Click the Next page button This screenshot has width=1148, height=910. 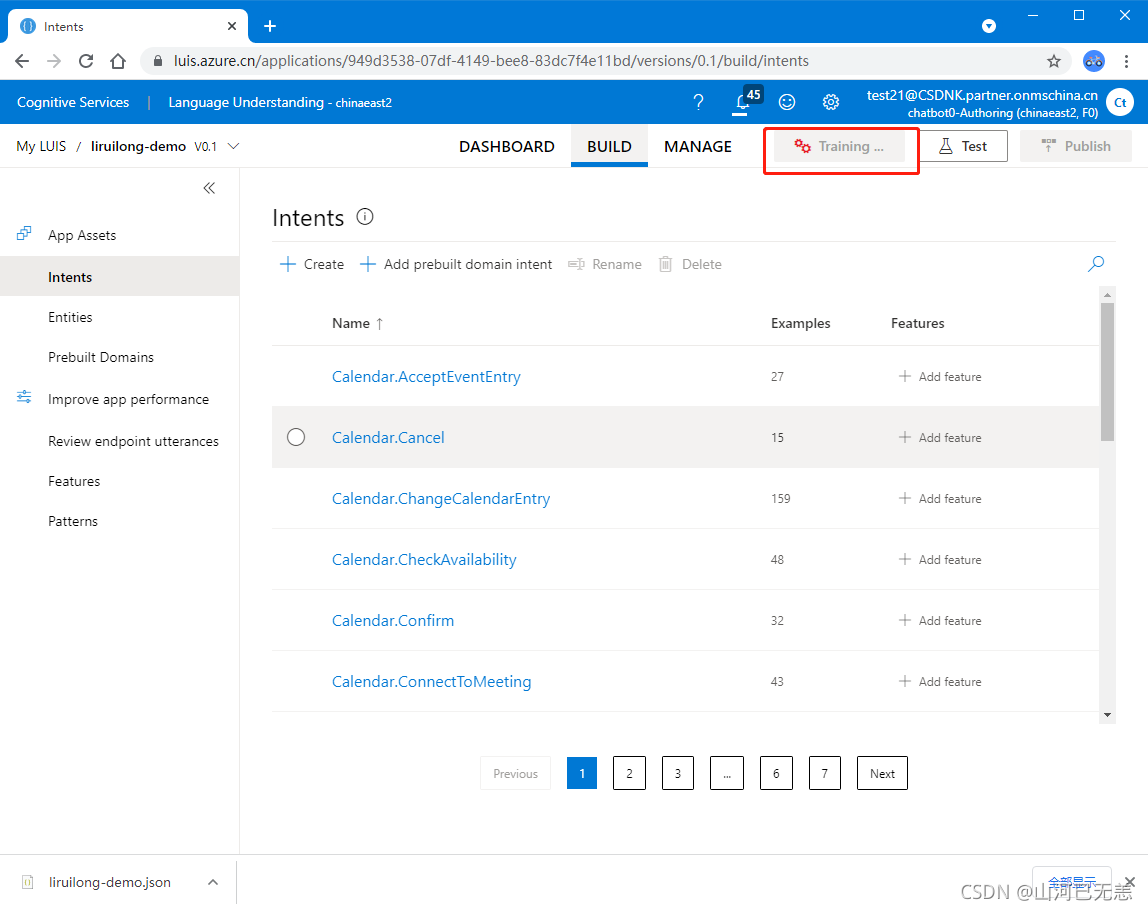coord(882,773)
